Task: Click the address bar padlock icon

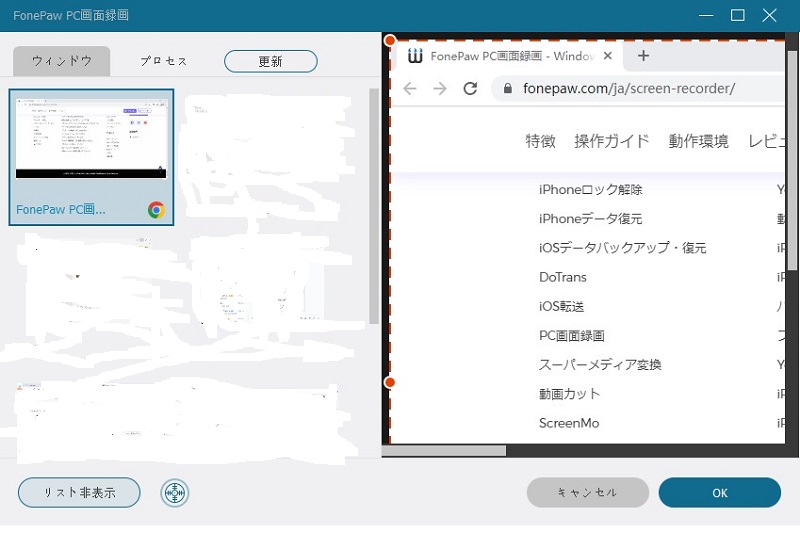Action: click(508, 88)
